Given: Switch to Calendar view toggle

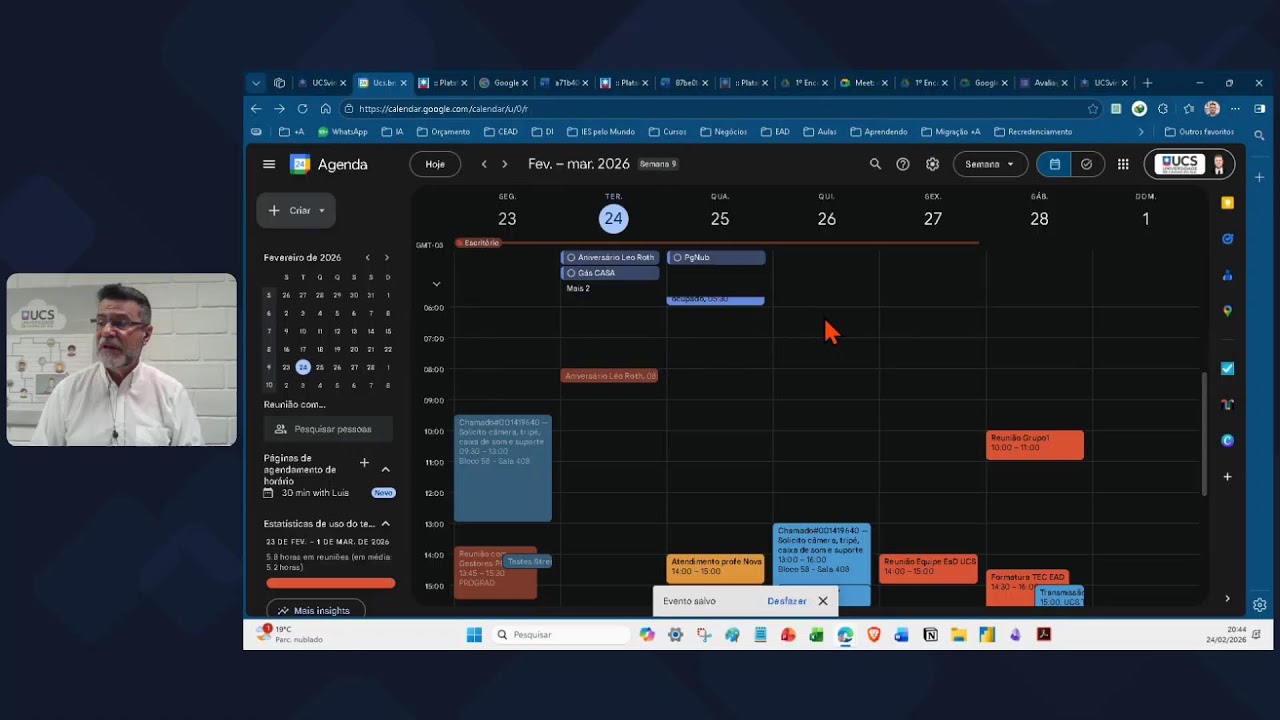Looking at the screenshot, I should coord(1055,164).
